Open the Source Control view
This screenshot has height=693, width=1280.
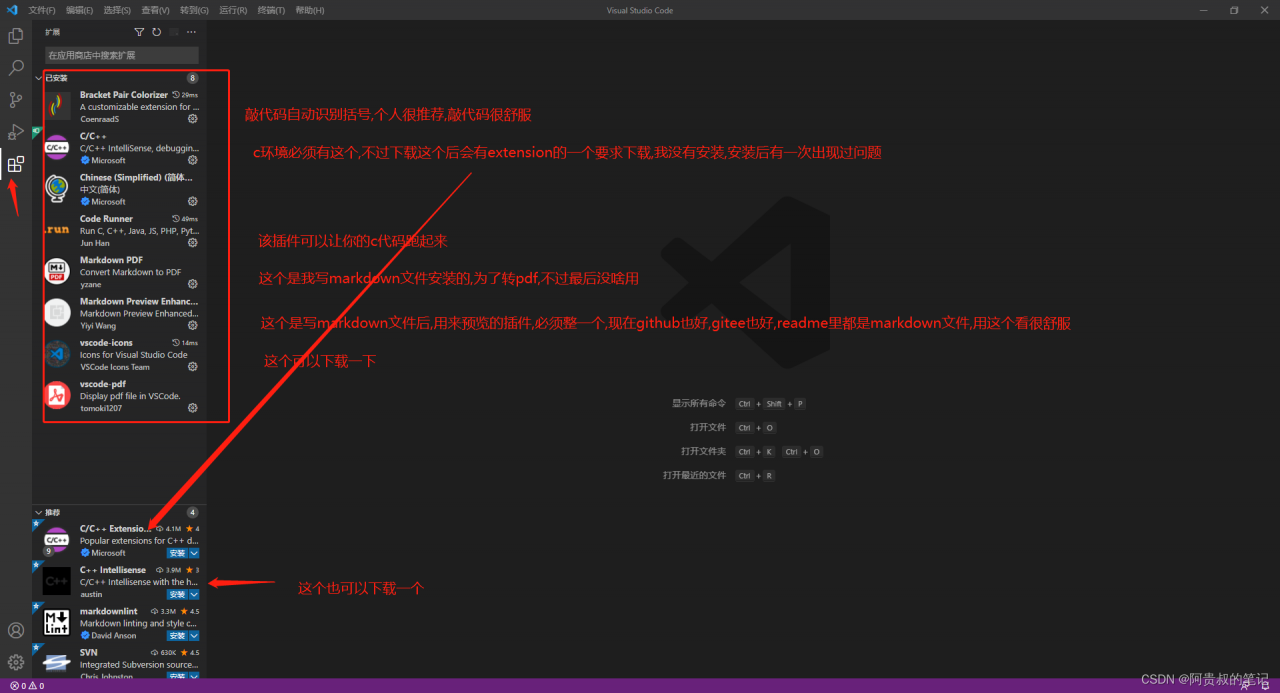(16, 100)
